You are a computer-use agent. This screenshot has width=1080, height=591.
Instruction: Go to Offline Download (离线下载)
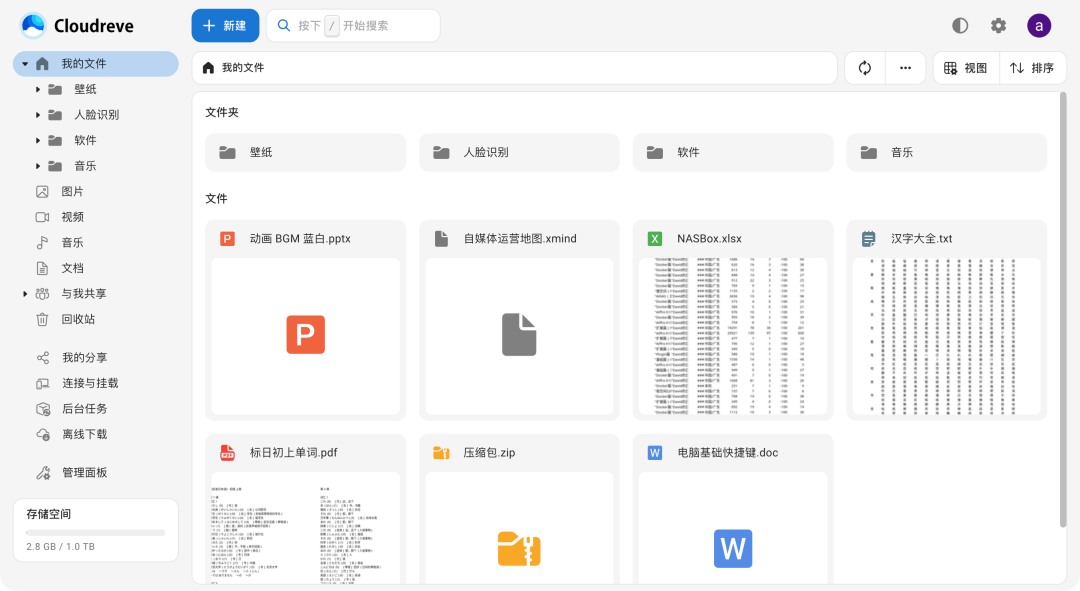84,434
